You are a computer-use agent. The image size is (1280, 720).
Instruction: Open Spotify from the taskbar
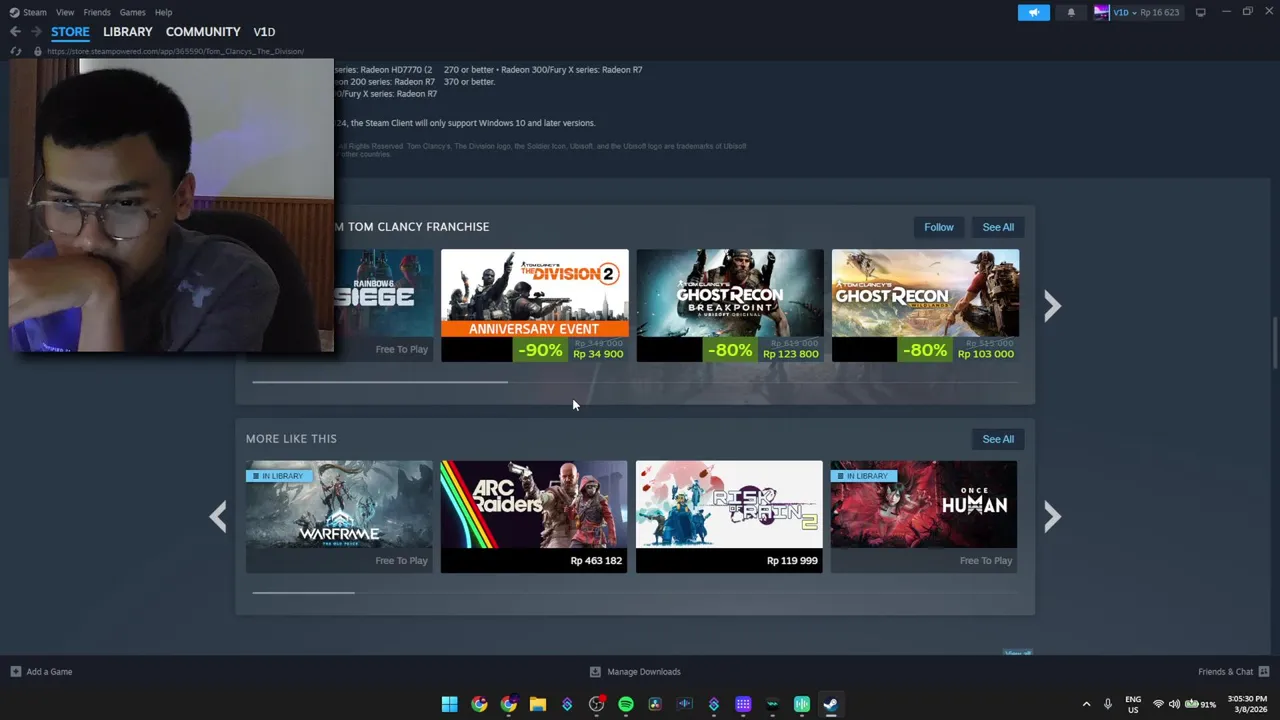626,704
